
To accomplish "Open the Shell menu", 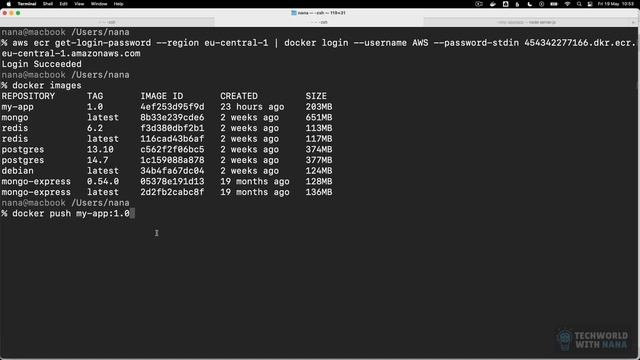I will coord(48,4).
